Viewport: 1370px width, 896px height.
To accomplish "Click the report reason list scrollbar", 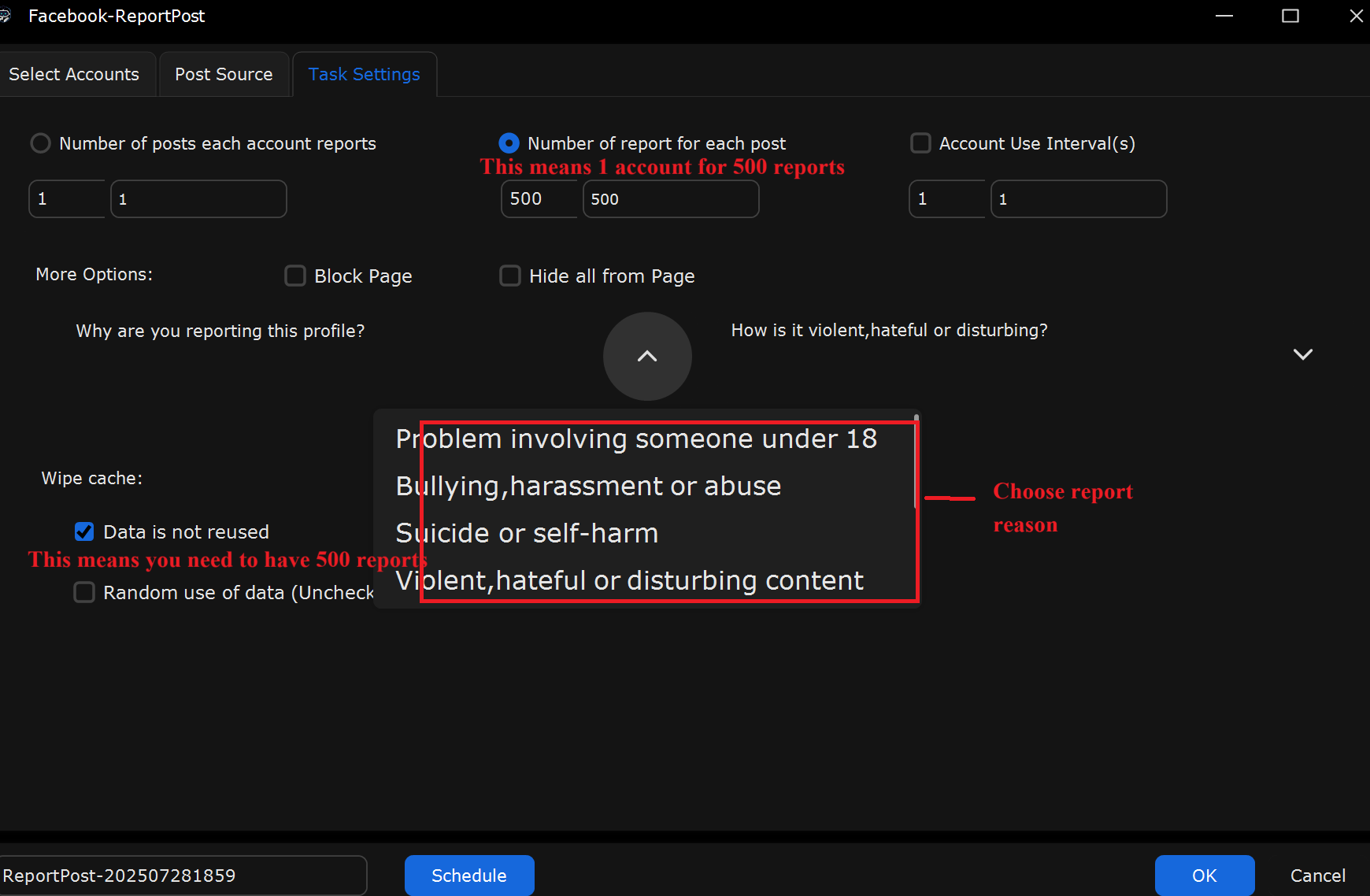I will [x=916, y=461].
